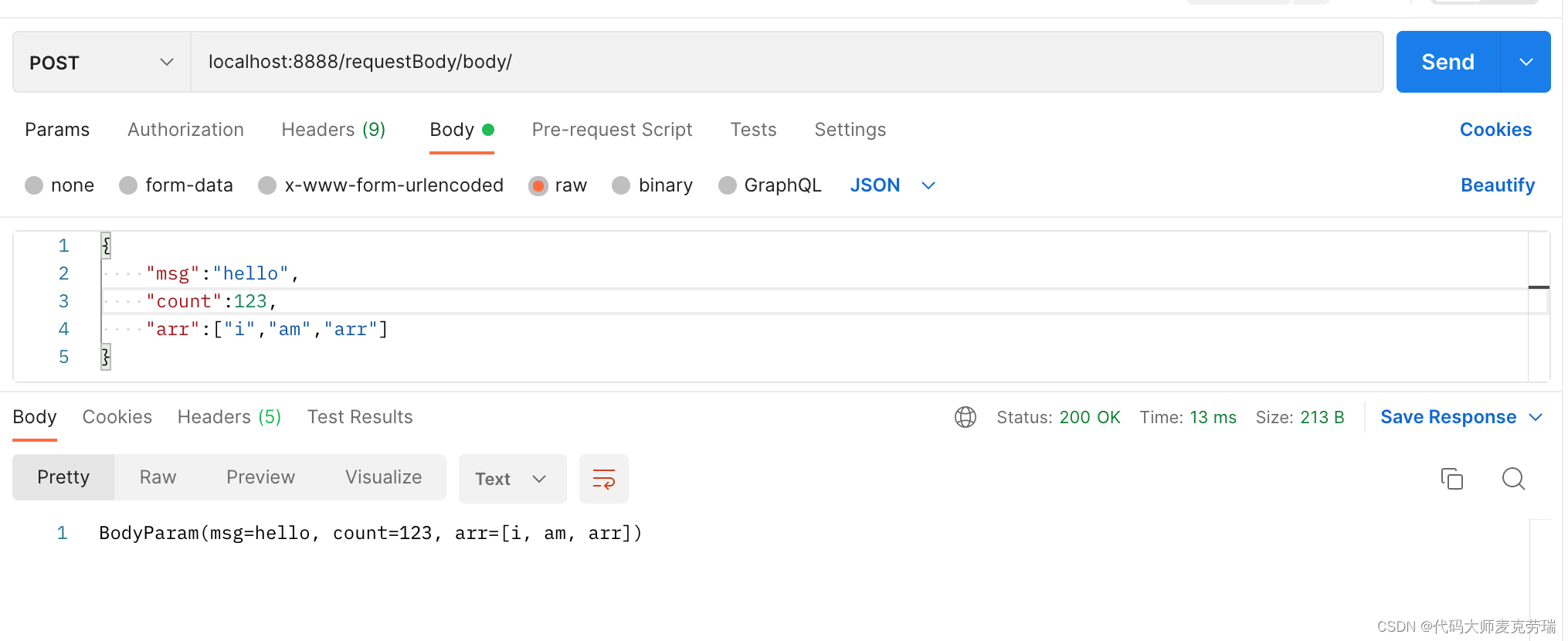Image resolution: width=1568 pixels, height=641 pixels.
Task: Click Beautify to format the body
Action: click(x=1497, y=185)
